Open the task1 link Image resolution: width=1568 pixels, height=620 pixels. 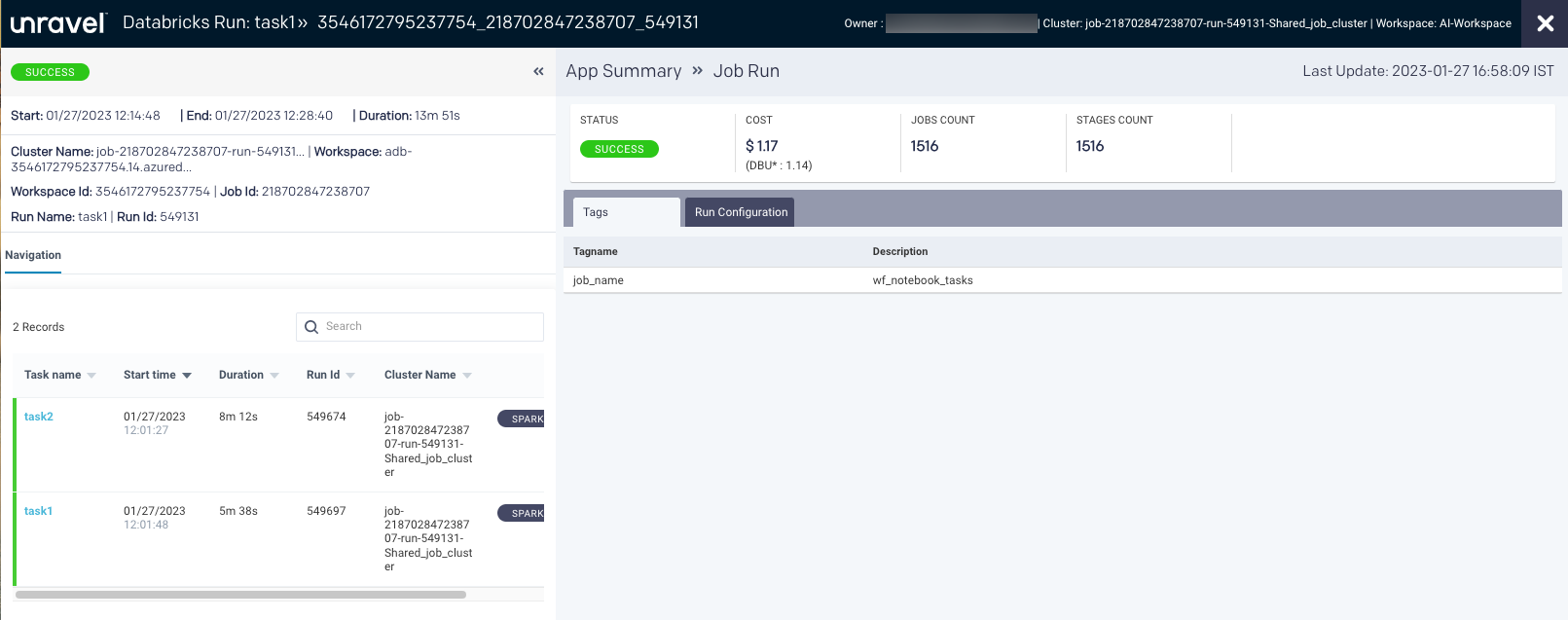(x=38, y=511)
